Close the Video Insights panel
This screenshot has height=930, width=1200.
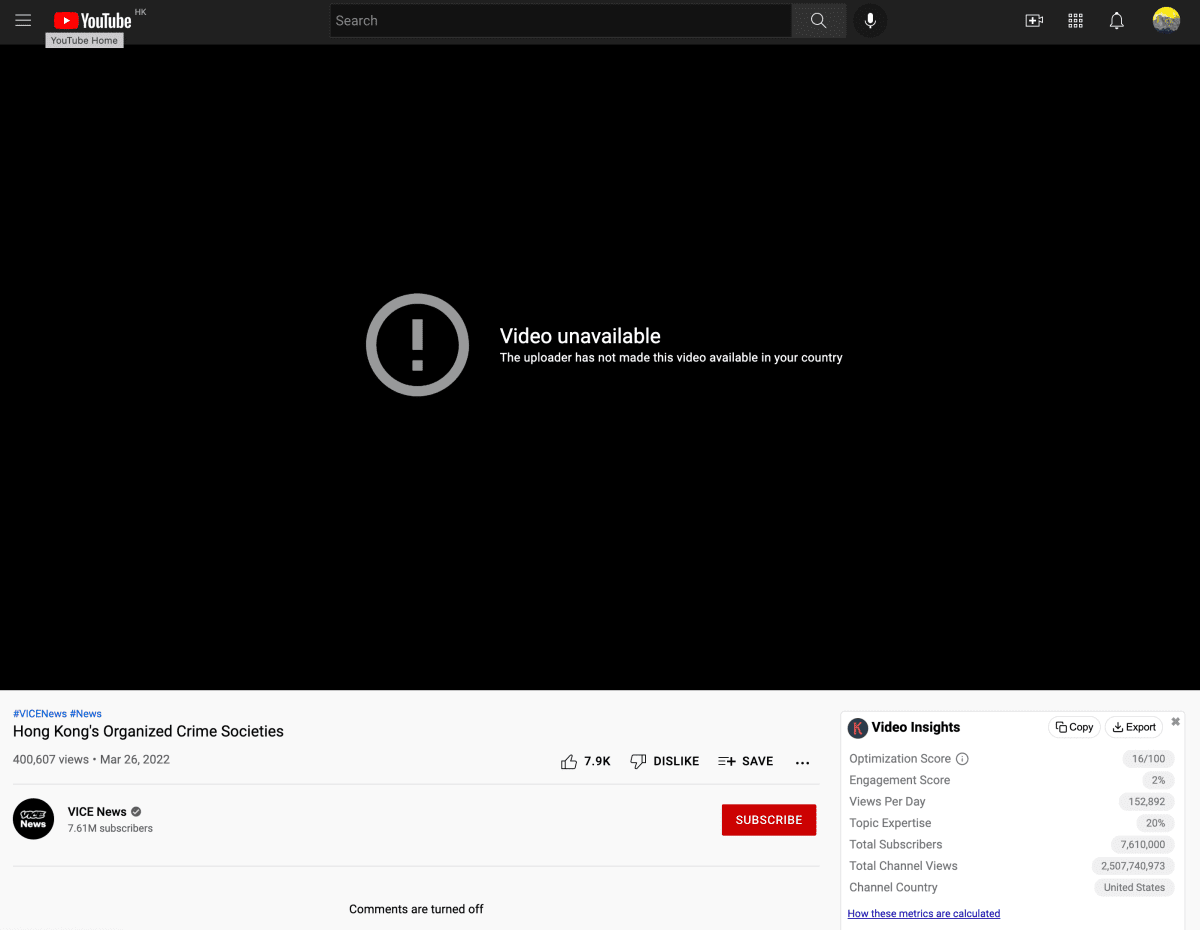(1176, 722)
